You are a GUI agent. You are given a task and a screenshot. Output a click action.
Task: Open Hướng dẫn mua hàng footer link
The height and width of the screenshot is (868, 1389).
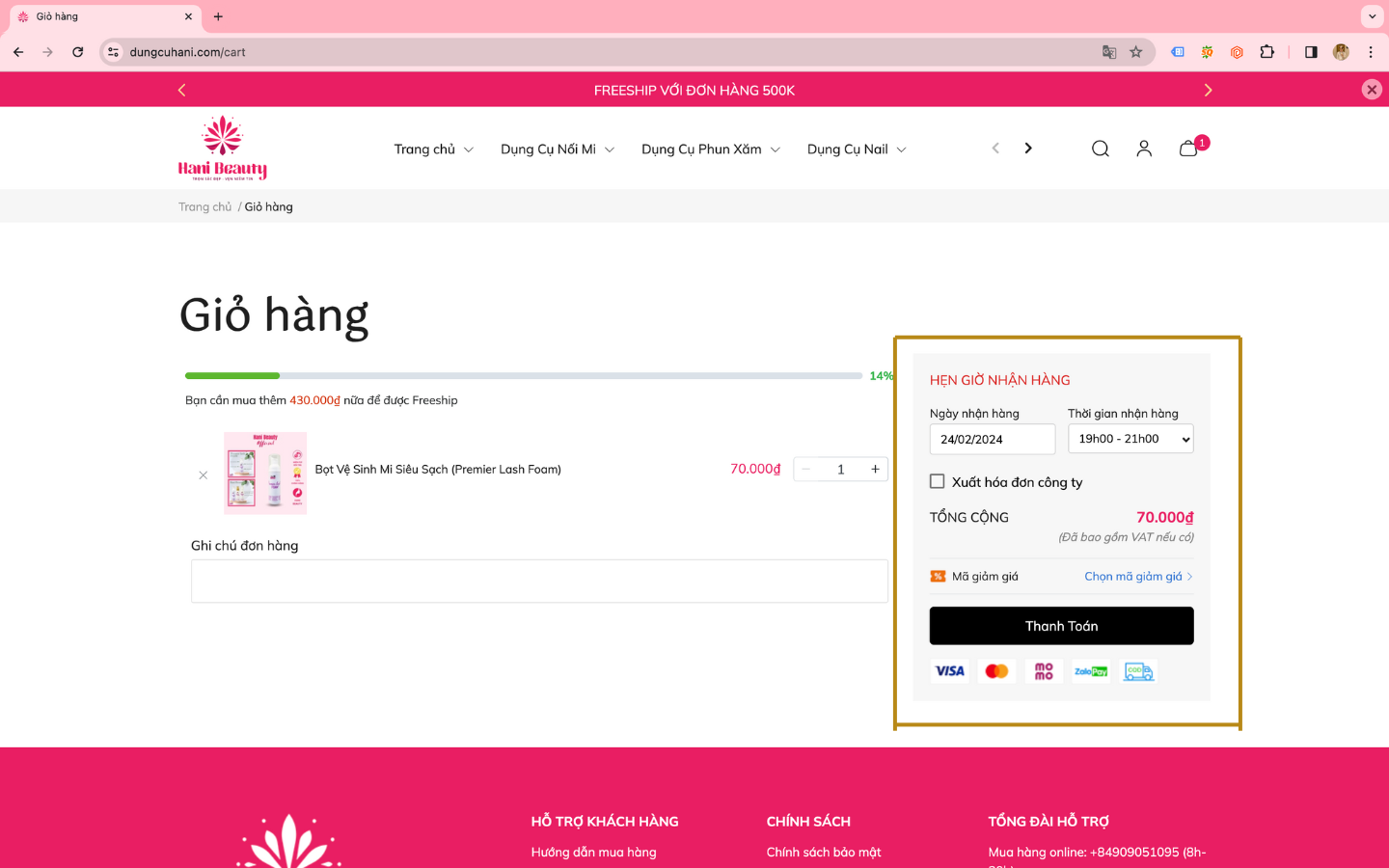tap(593, 853)
